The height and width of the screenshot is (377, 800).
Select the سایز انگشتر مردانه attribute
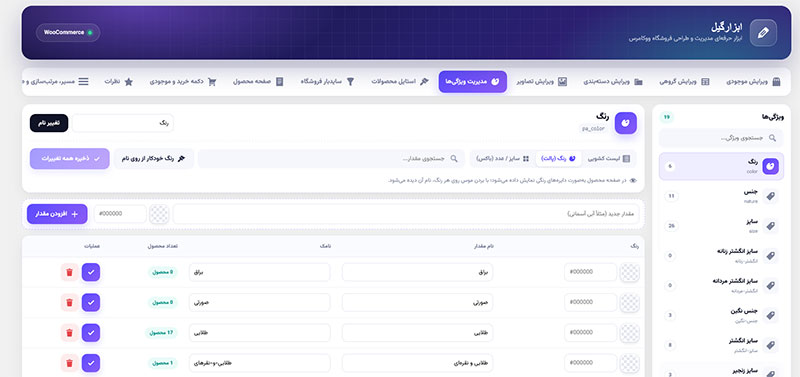[x=721, y=285]
